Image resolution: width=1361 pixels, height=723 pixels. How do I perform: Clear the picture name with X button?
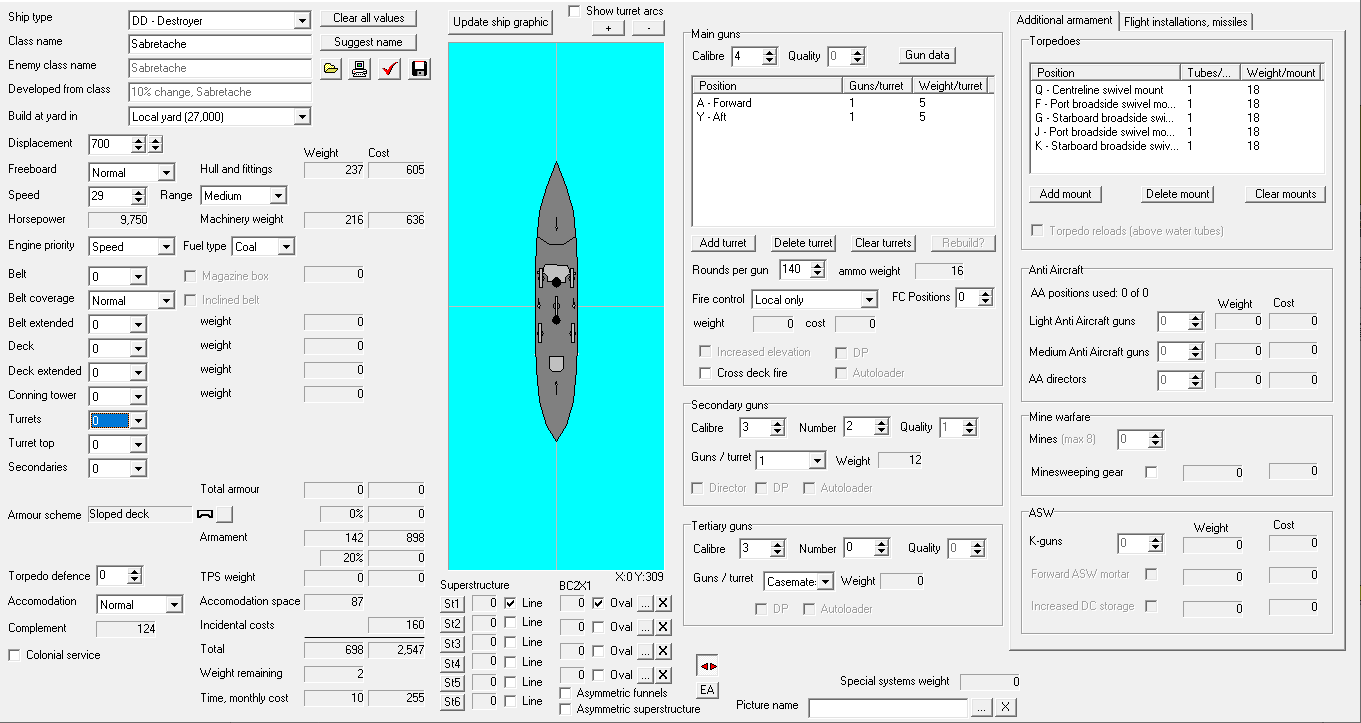pyautogui.click(x=1006, y=707)
